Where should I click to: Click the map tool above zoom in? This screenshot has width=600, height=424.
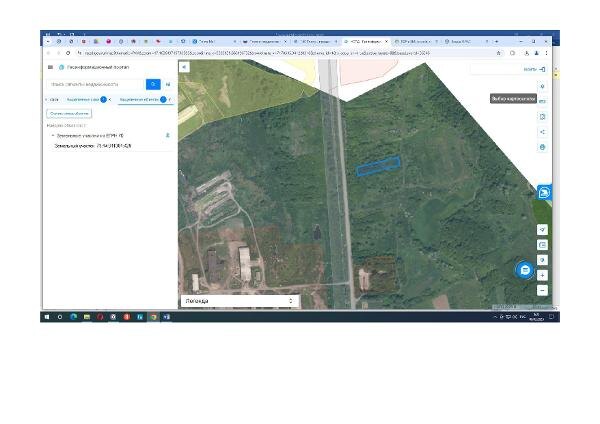point(542,260)
